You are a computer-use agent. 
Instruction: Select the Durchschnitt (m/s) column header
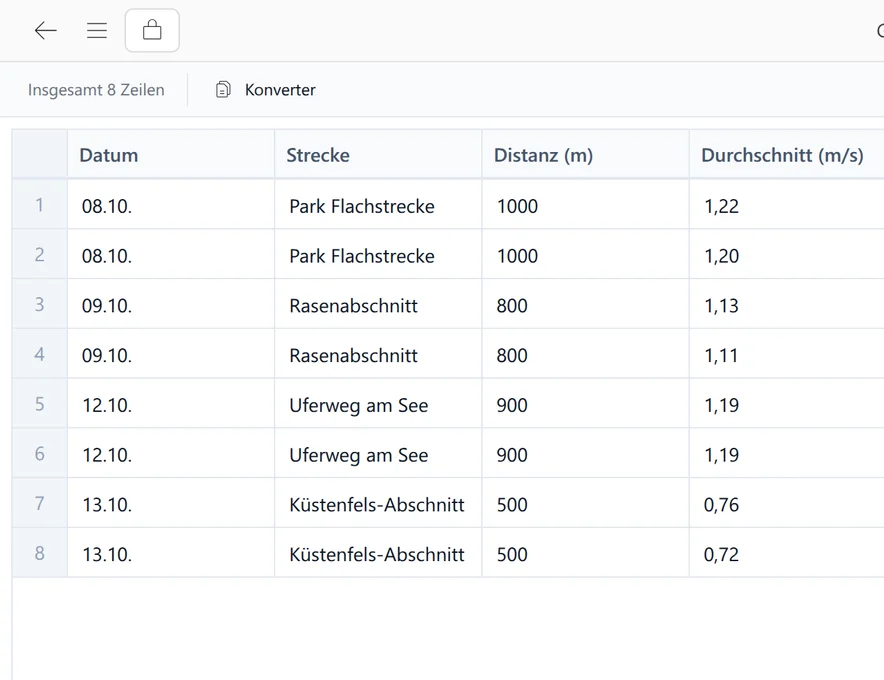(x=787, y=154)
